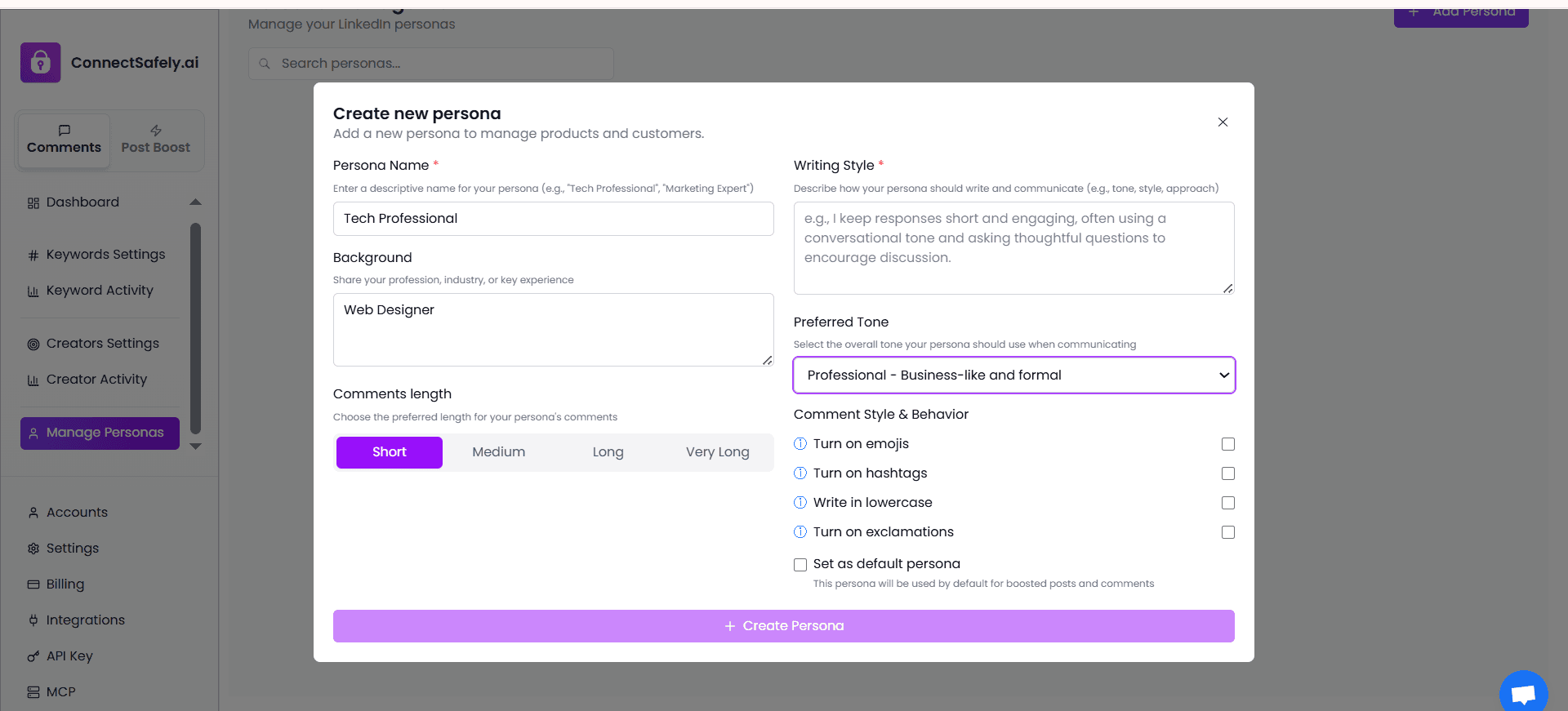This screenshot has width=1568, height=711.
Task: Select the Very Long comments length option
Action: point(717,451)
